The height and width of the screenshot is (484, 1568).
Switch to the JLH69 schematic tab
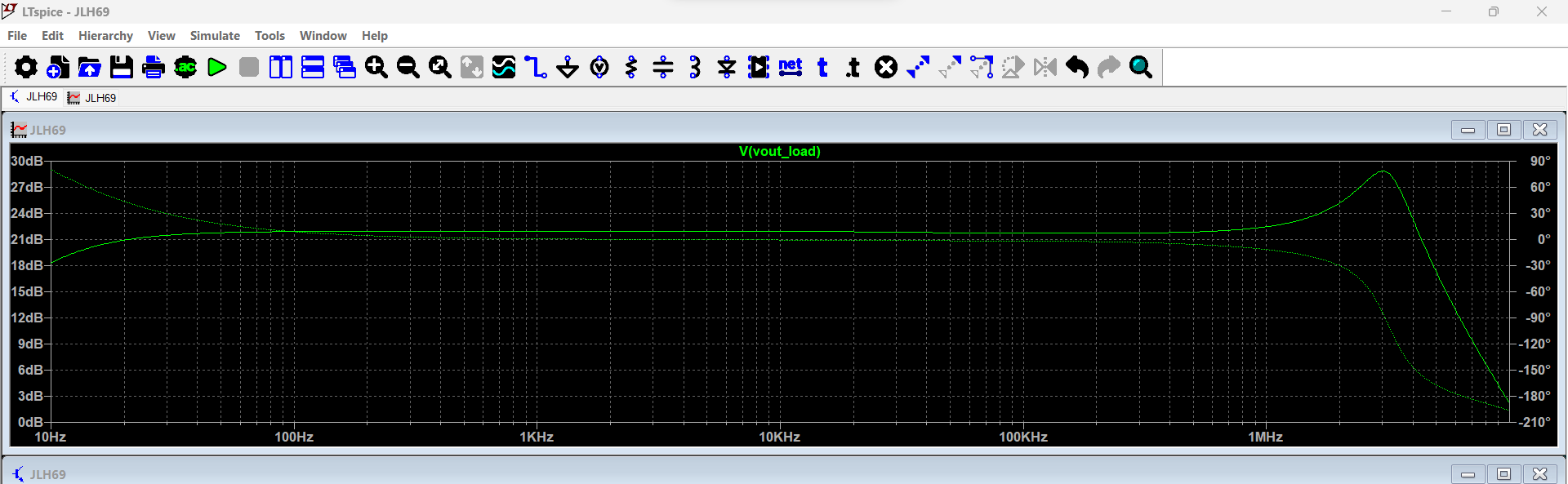pyautogui.click(x=33, y=97)
